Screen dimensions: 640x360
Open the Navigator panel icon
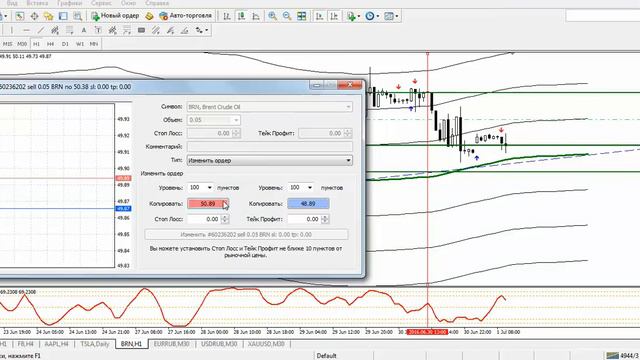[x=49, y=16]
